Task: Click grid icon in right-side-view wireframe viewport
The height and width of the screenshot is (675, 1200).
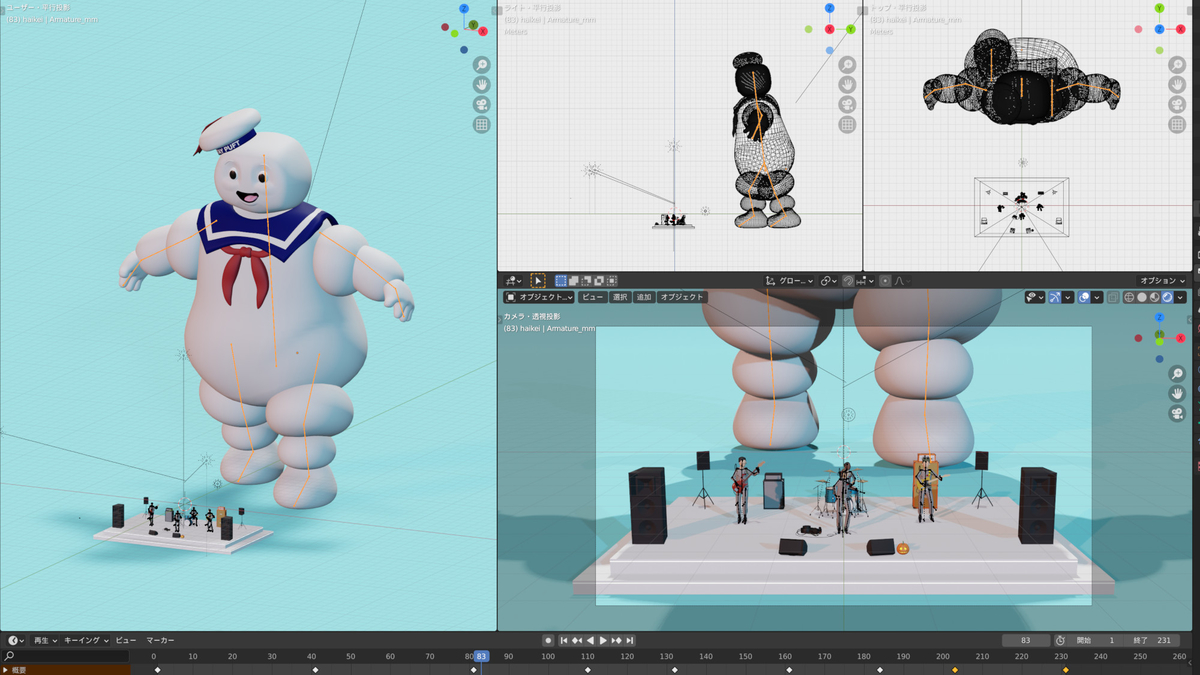Action: pyautogui.click(x=847, y=125)
